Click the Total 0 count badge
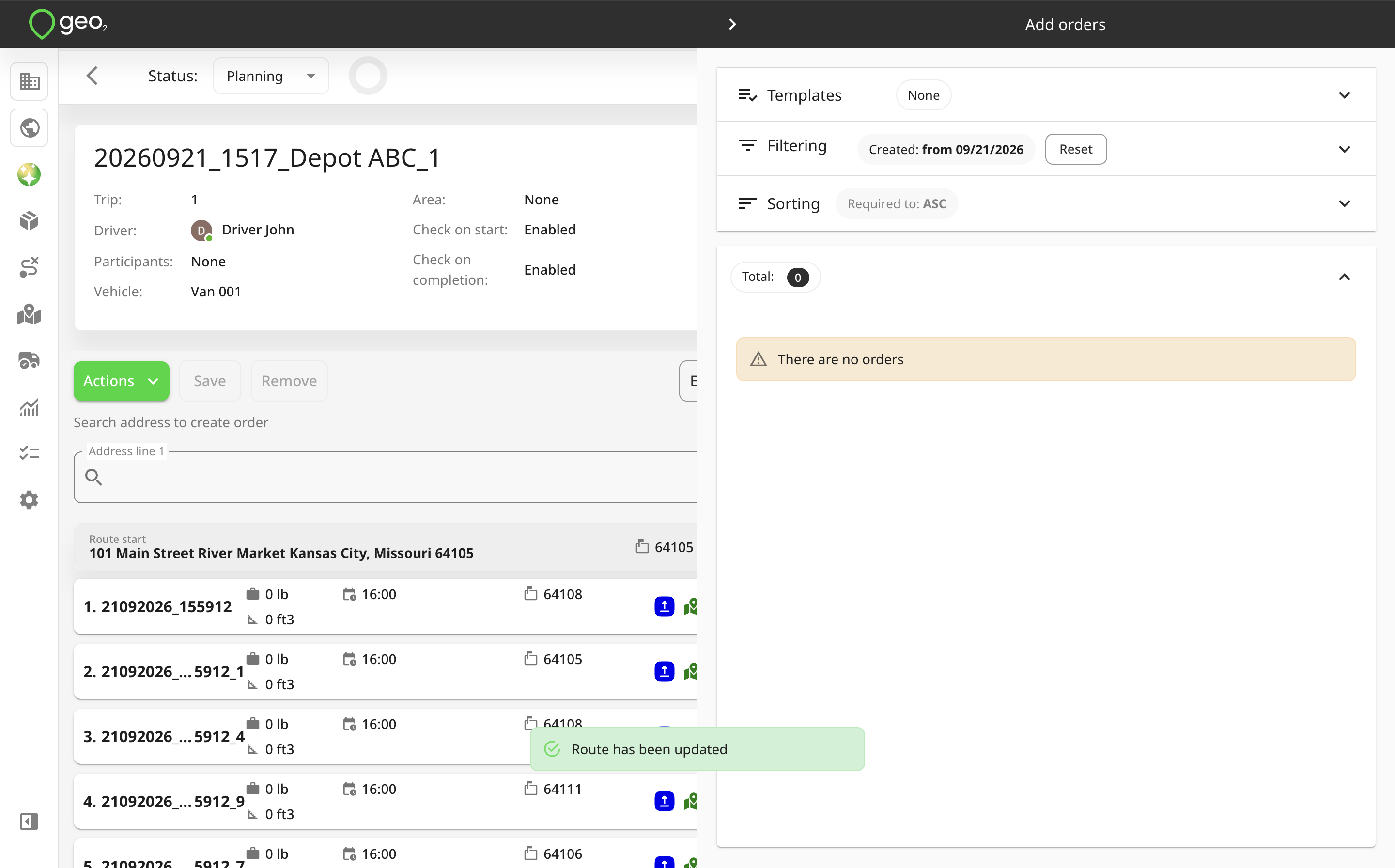This screenshot has height=868, width=1395. click(x=797, y=277)
